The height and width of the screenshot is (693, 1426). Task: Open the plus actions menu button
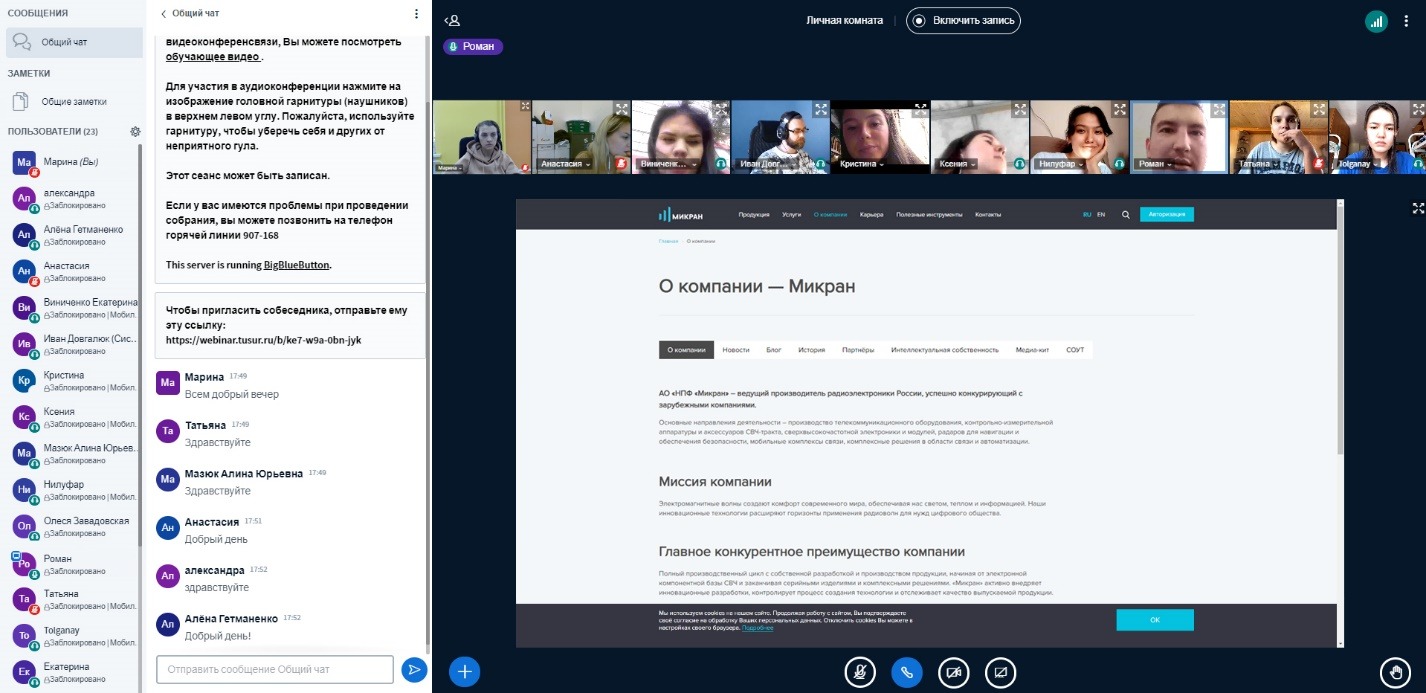coord(464,671)
